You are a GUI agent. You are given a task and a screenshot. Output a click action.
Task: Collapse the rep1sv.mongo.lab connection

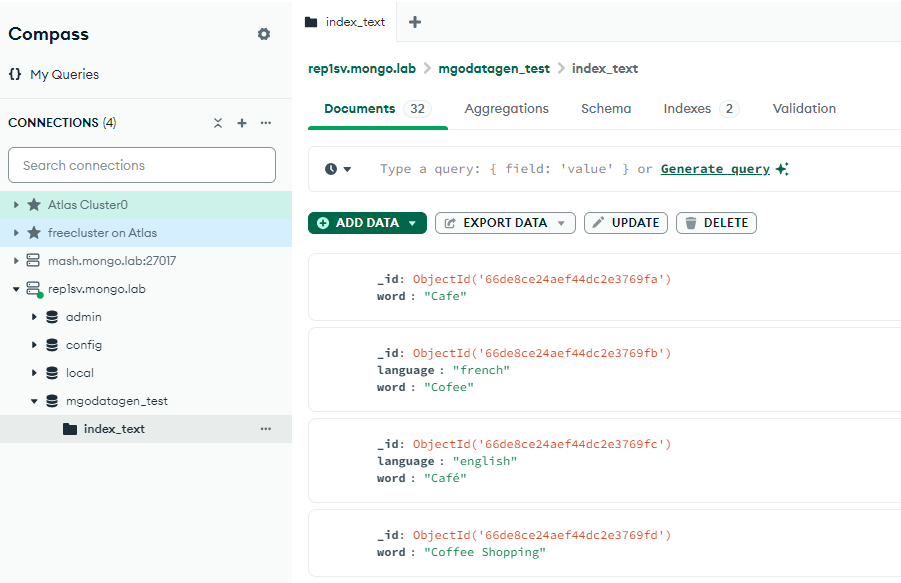point(16,289)
